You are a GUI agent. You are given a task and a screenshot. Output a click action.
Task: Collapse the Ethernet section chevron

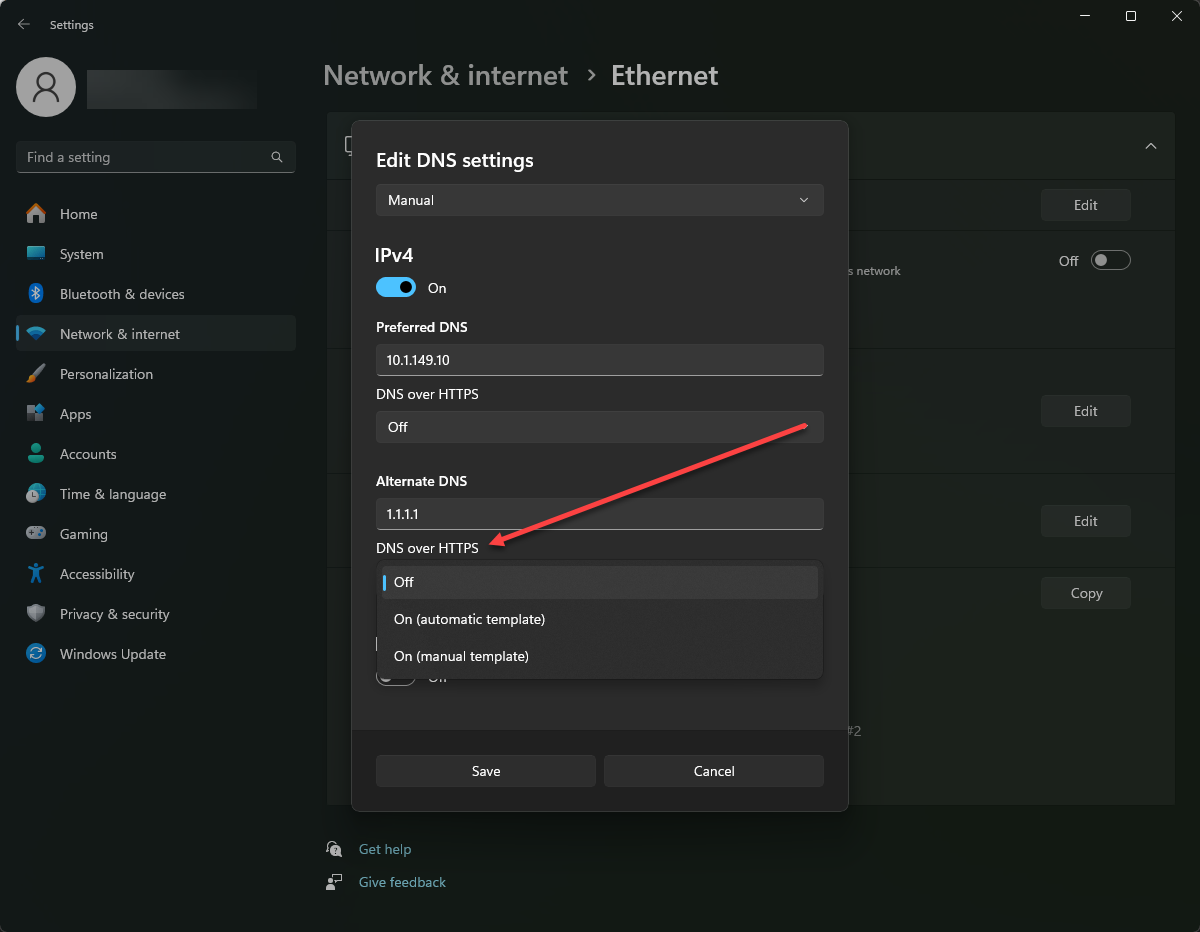[x=1151, y=146]
